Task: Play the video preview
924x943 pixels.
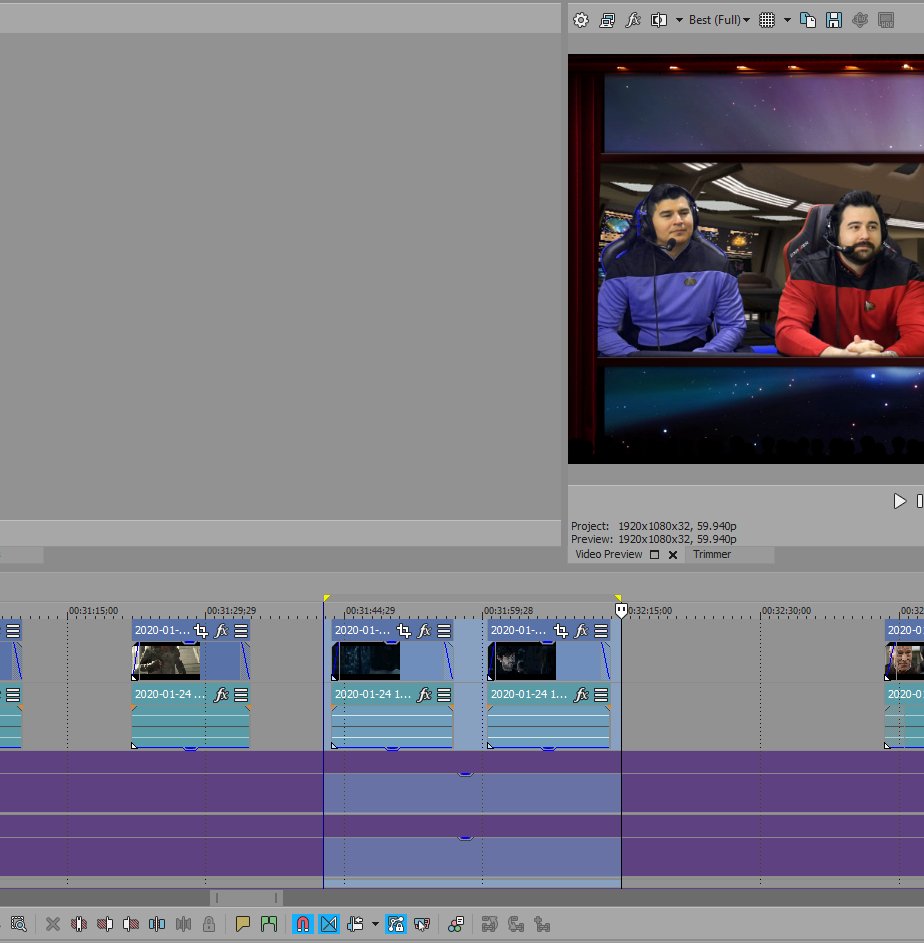Action: pos(899,501)
